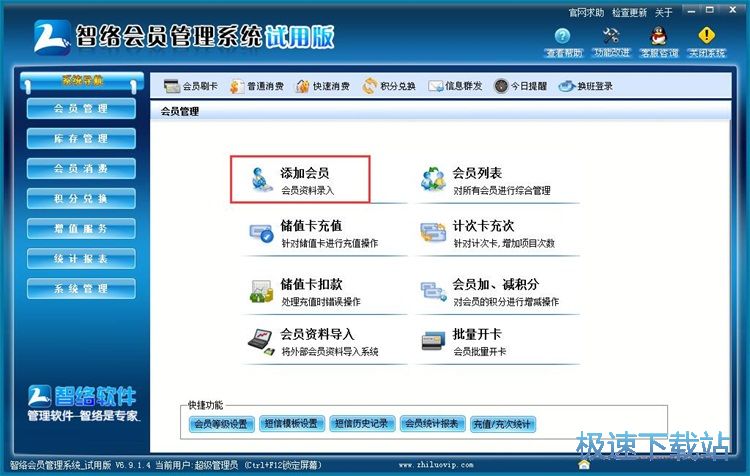
Task: Click the 添加会员 person icon
Action: pyautogui.click(x=261, y=180)
